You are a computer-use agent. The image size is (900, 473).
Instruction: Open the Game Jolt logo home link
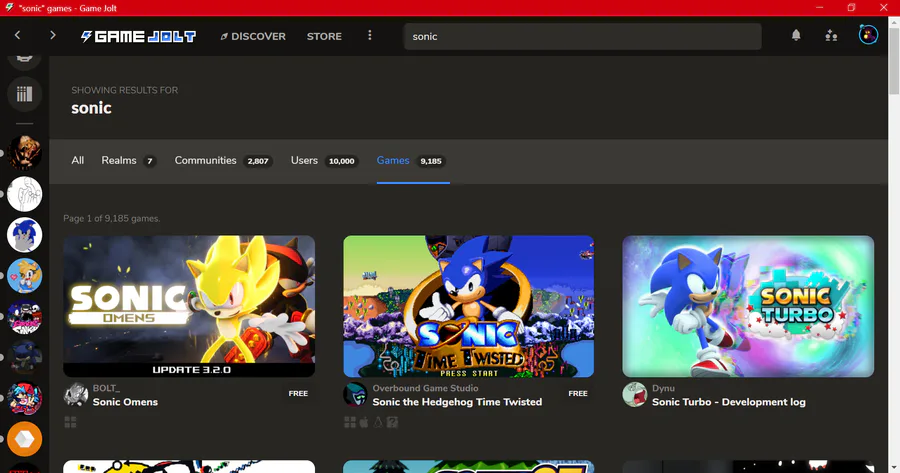click(138, 36)
